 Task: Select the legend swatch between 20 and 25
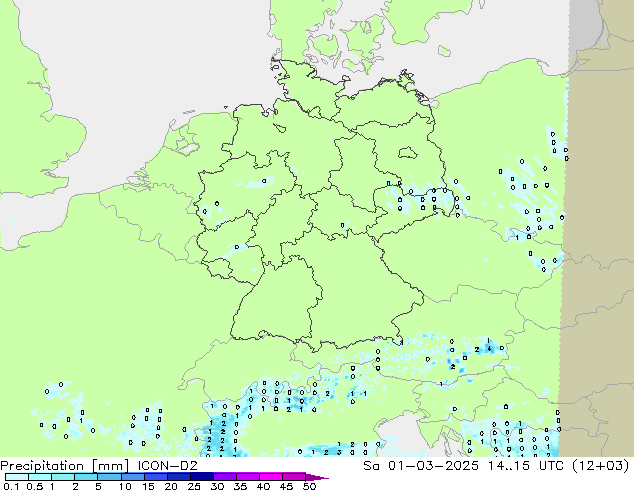click(x=179, y=477)
